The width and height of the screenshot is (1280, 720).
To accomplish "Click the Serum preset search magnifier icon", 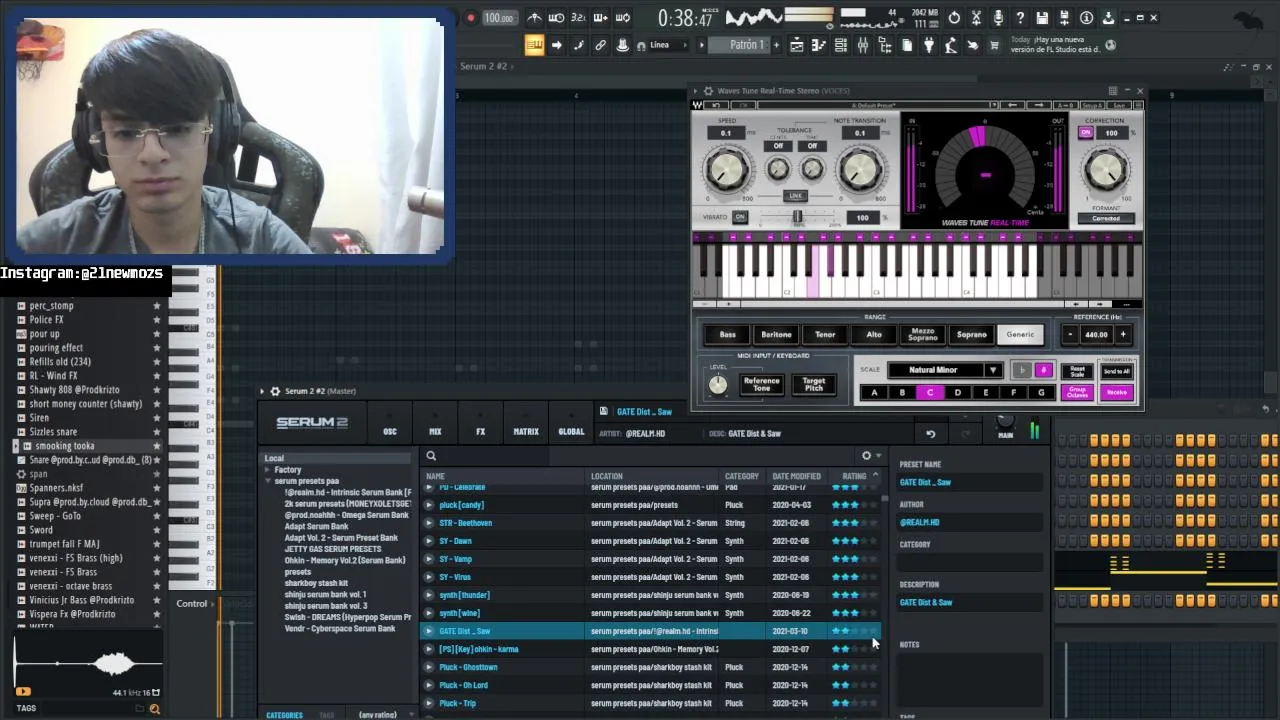I will [x=431, y=456].
